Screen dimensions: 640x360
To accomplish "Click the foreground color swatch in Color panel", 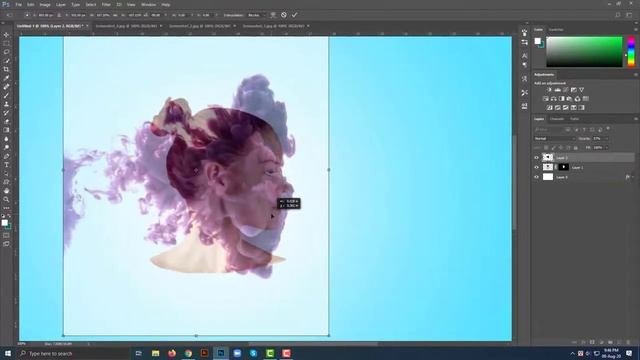I will pyautogui.click(x=538, y=41).
